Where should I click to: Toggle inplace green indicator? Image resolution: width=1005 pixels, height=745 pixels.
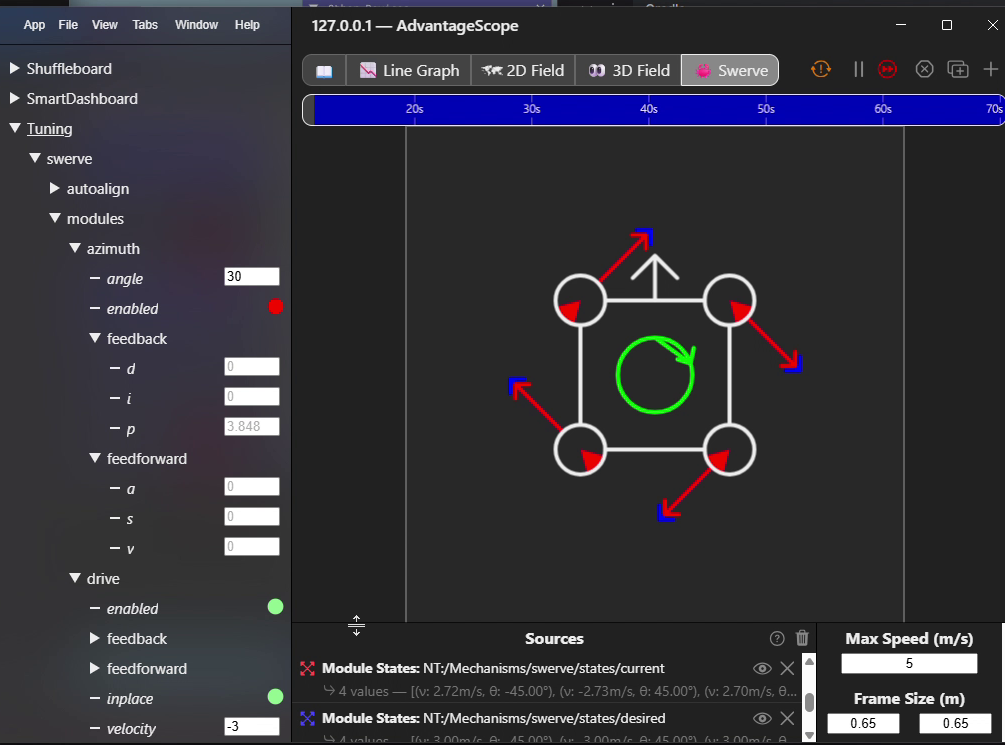pyautogui.click(x=276, y=696)
